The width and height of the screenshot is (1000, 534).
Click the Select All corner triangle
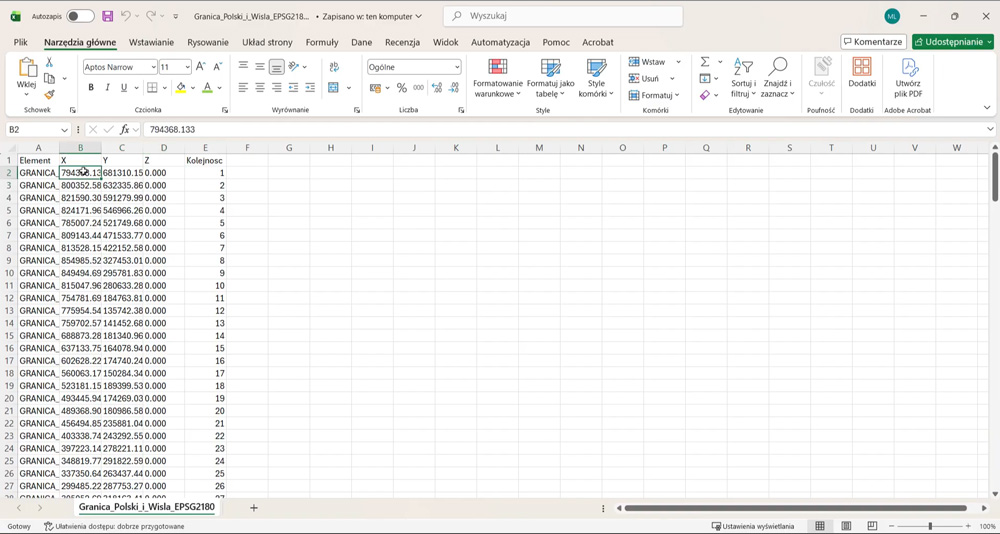tap(9, 148)
